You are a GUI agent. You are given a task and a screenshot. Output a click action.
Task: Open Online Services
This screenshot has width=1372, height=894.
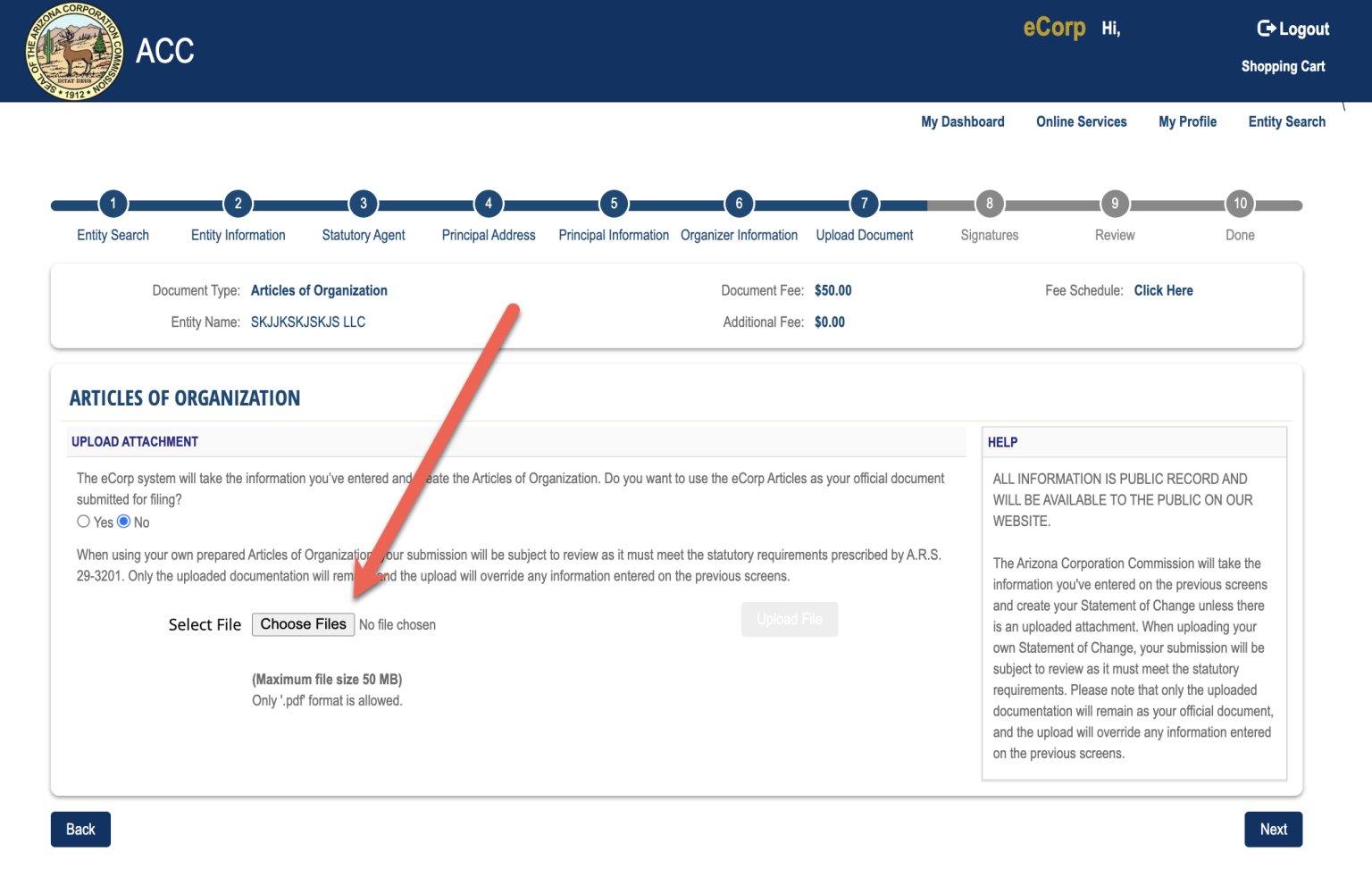point(1081,121)
